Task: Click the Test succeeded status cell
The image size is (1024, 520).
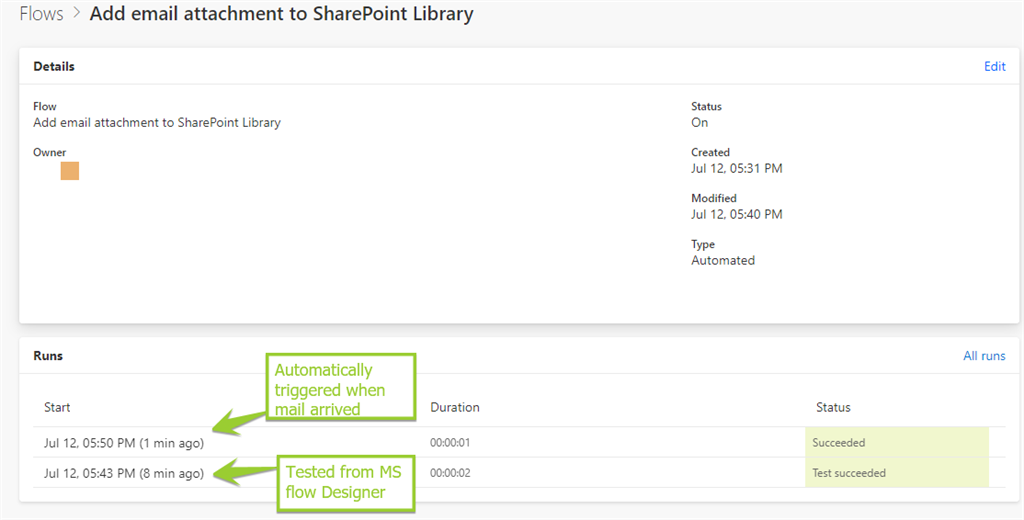Action: (897, 472)
